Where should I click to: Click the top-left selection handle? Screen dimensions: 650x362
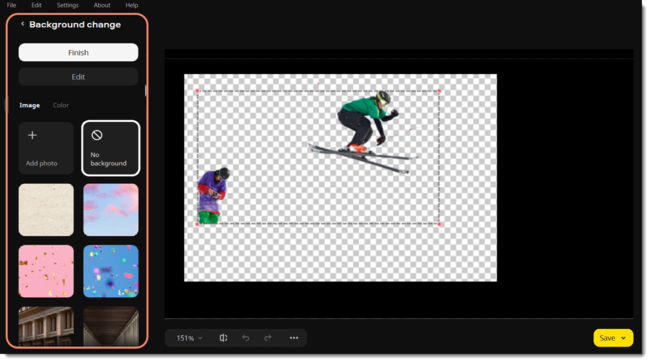coord(197,90)
